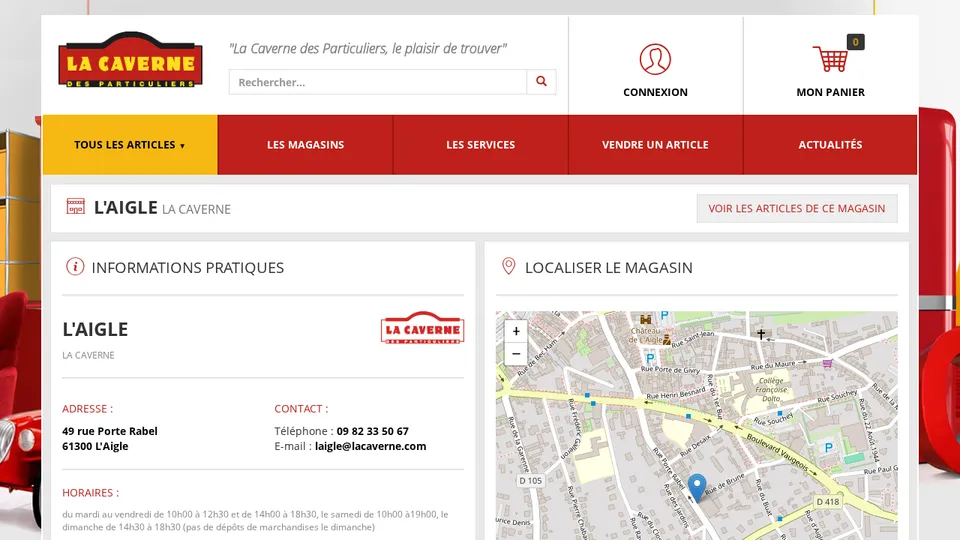The width and height of the screenshot is (960, 540).
Task: Zoom in on the map with plus button
Action: click(x=516, y=331)
